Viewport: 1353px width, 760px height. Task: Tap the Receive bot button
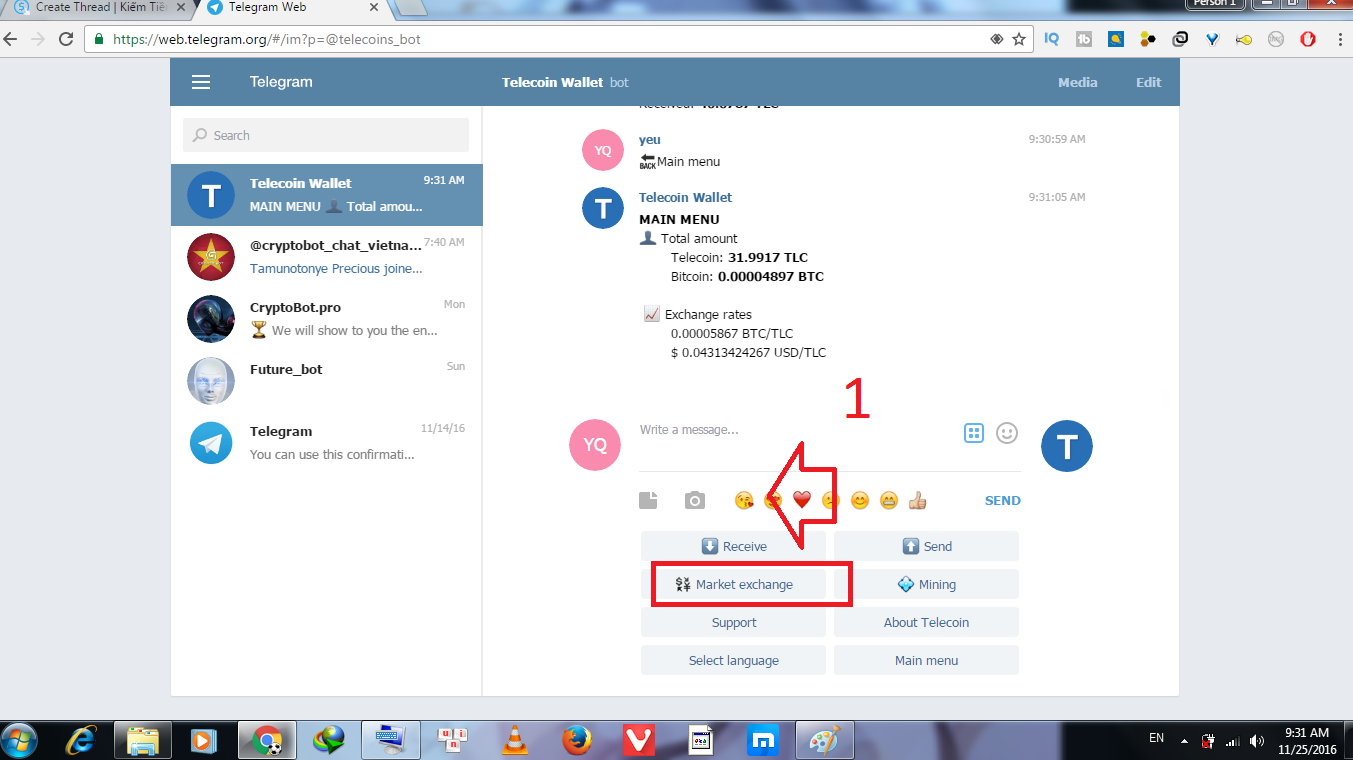pos(734,546)
